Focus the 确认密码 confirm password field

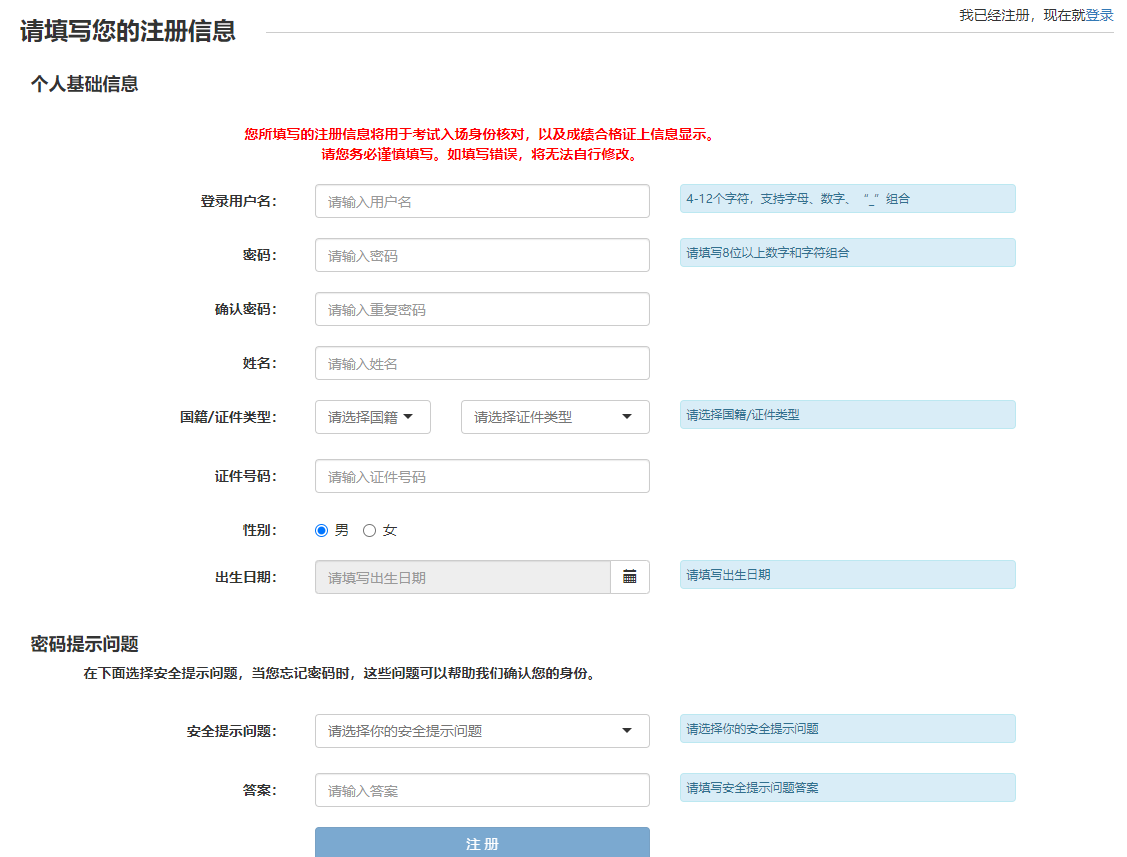(482, 309)
